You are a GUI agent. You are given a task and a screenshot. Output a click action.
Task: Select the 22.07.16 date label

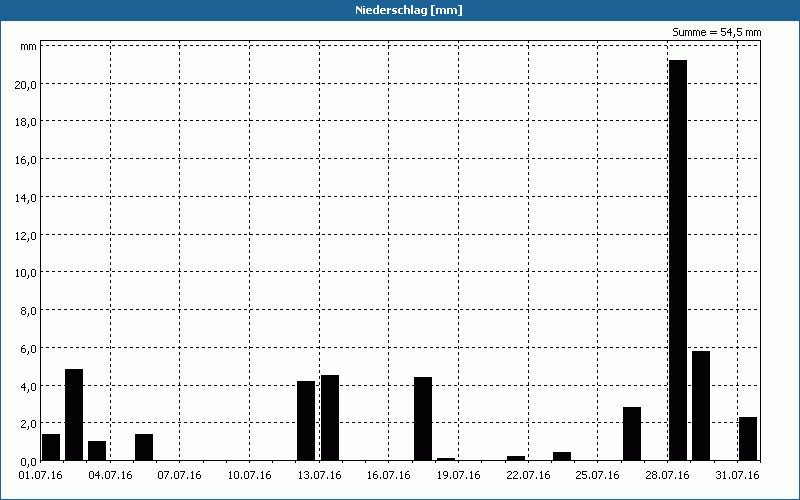[x=529, y=475]
